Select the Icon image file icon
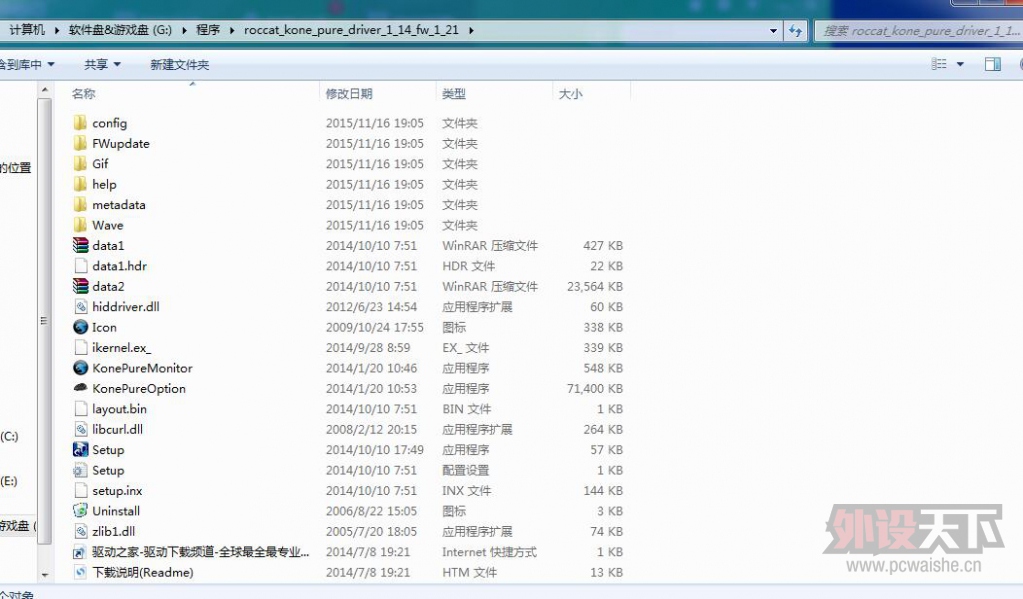Image resolution: width=1023 pixels, height=599 pixels. pyautogui.click(x=80, y=327)
